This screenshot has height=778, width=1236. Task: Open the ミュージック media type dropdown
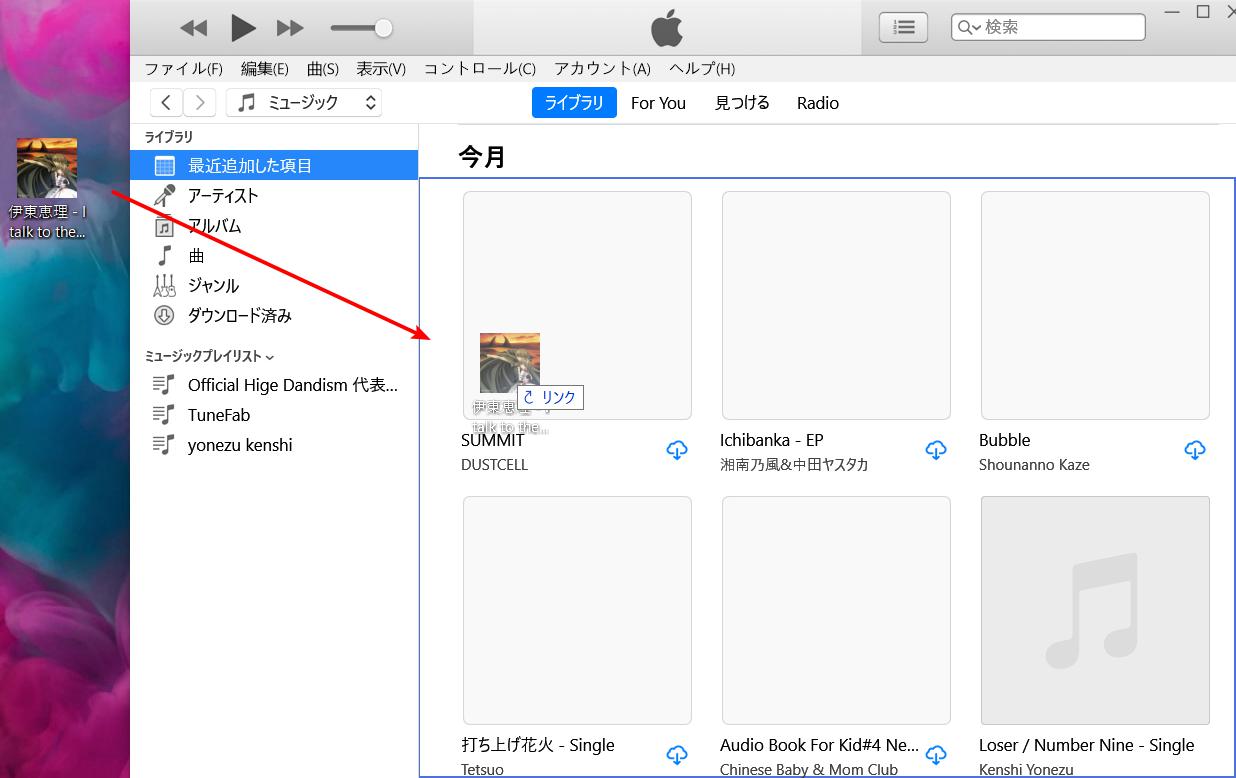pos(304,102)
